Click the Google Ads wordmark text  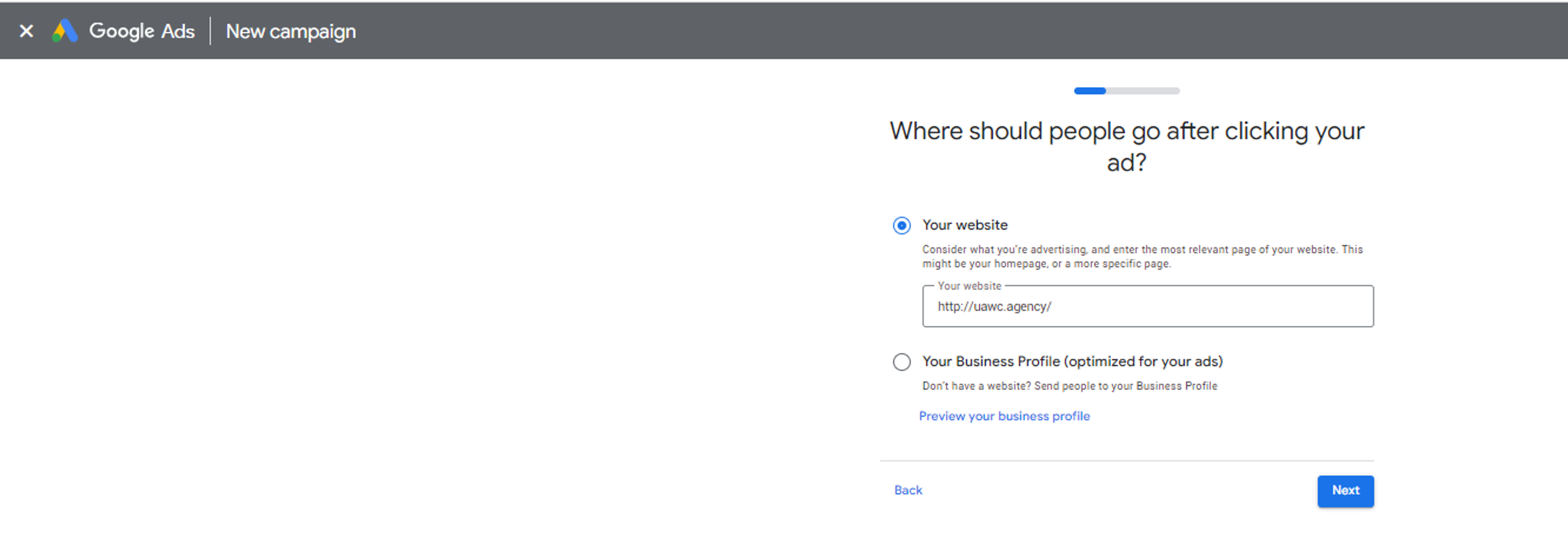[x=142, y=31]
